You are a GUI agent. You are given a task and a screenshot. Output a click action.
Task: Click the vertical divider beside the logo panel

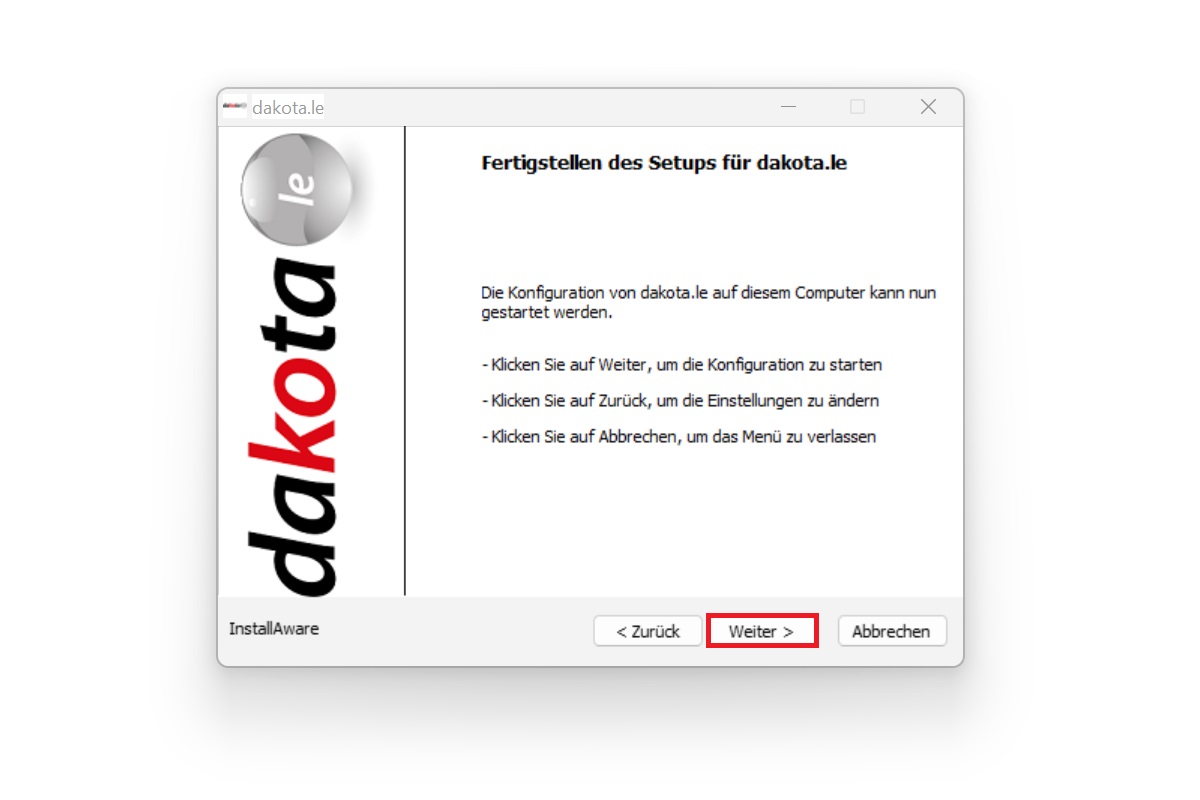[405, 361]
